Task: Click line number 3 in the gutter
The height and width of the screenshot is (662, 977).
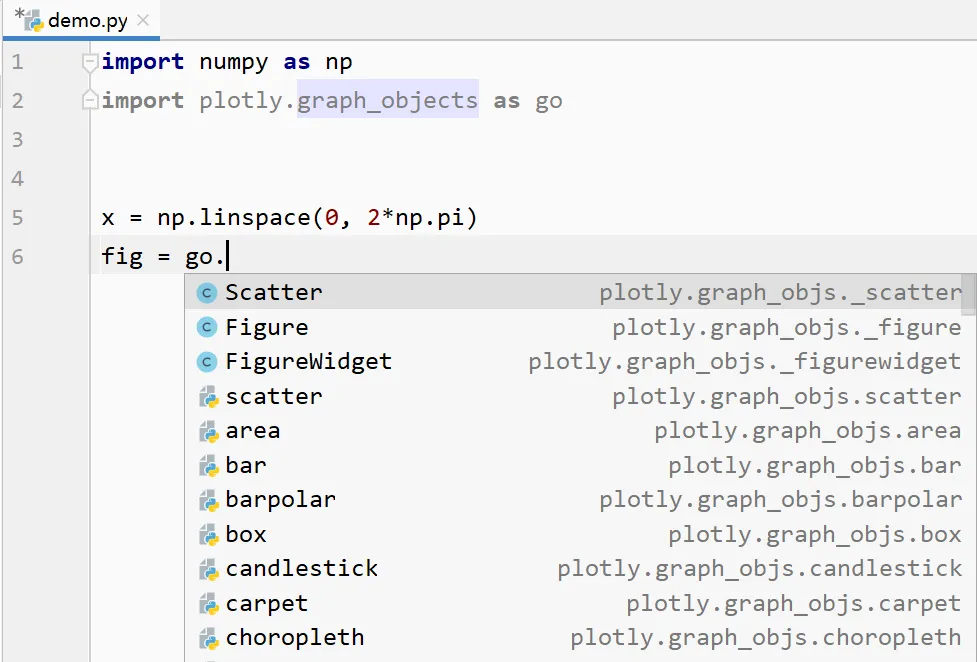Action: [x=17, y=140]
